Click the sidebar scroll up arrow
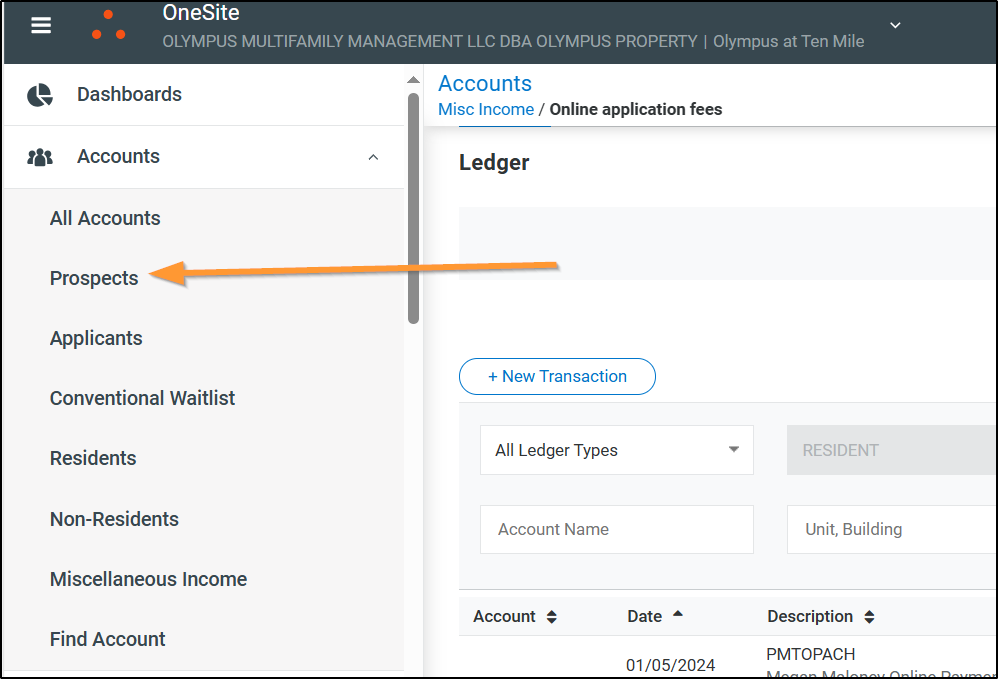This screenshot has width=998, height=679. (x=413, y=80)
